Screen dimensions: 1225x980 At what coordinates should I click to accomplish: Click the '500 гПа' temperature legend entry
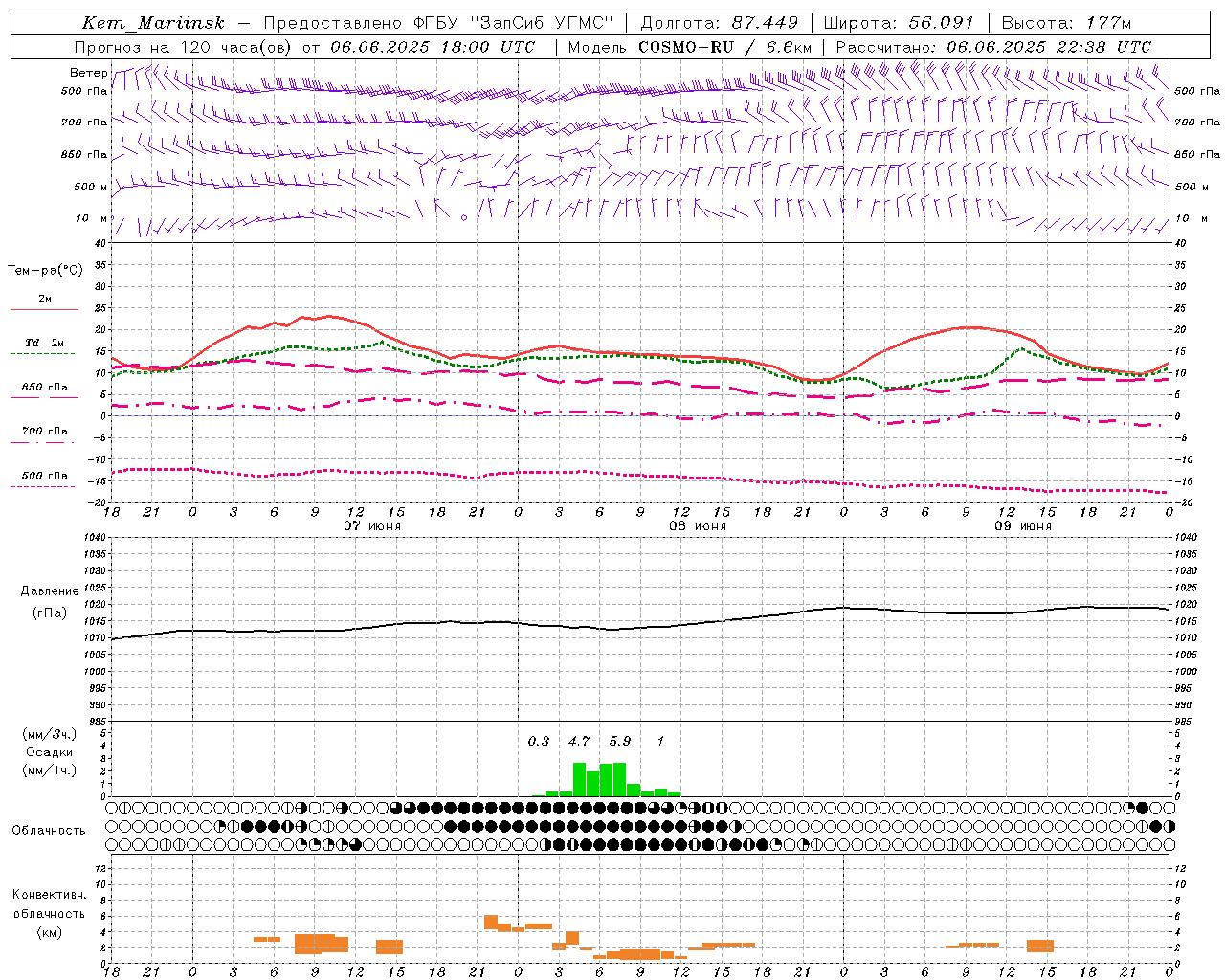tap(45, 476)
